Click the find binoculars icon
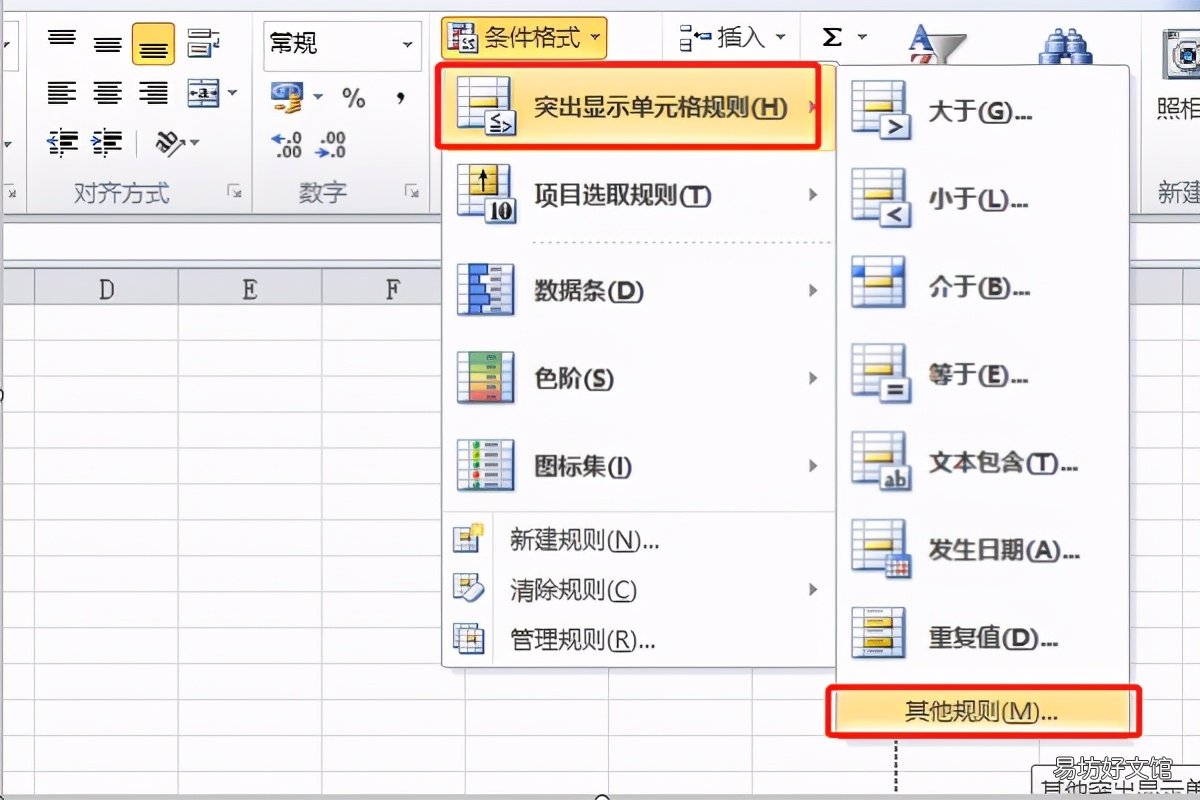1200x800 pixels. tap(1066, 45)
